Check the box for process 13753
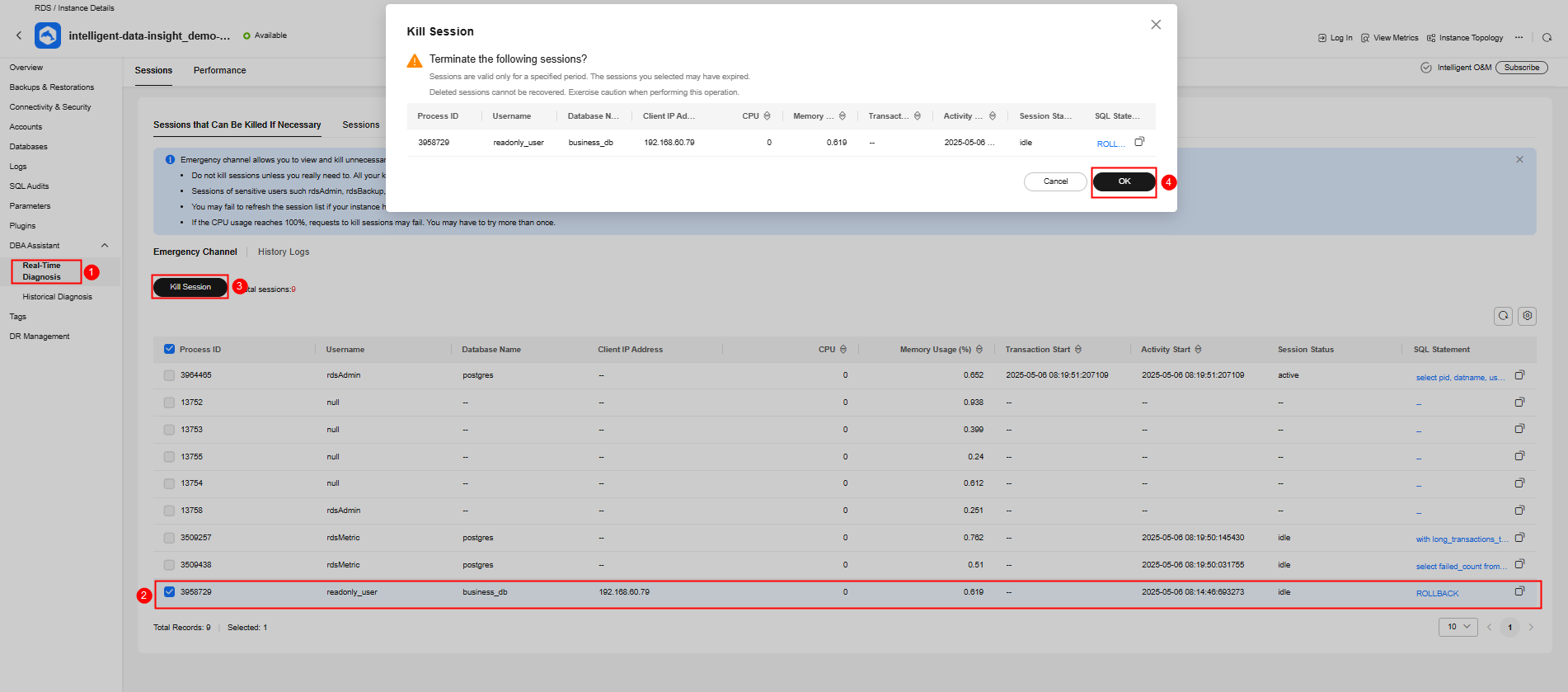 click(169, 430)
